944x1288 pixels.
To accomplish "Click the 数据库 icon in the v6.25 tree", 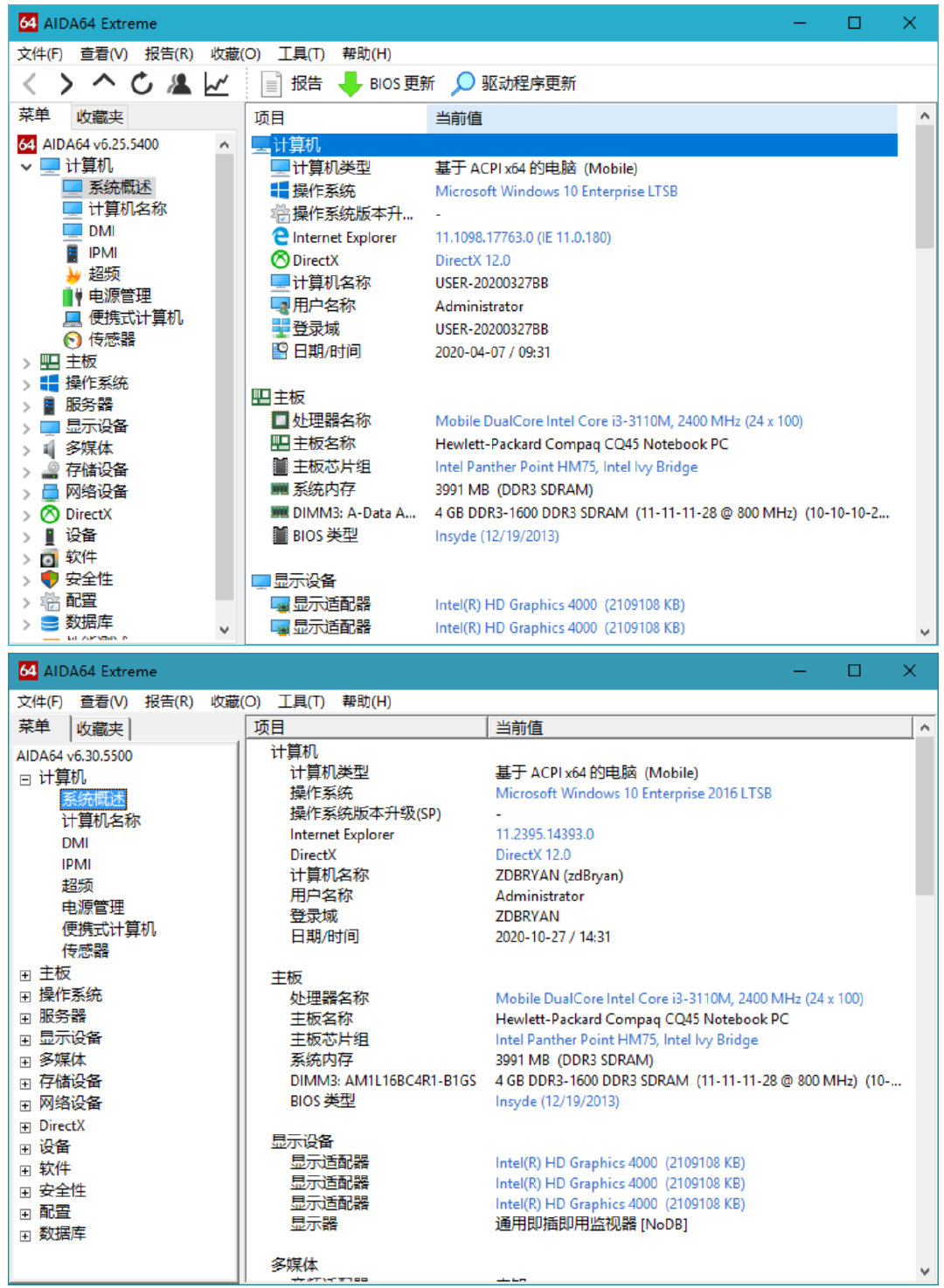I will [x=50, y=623].
